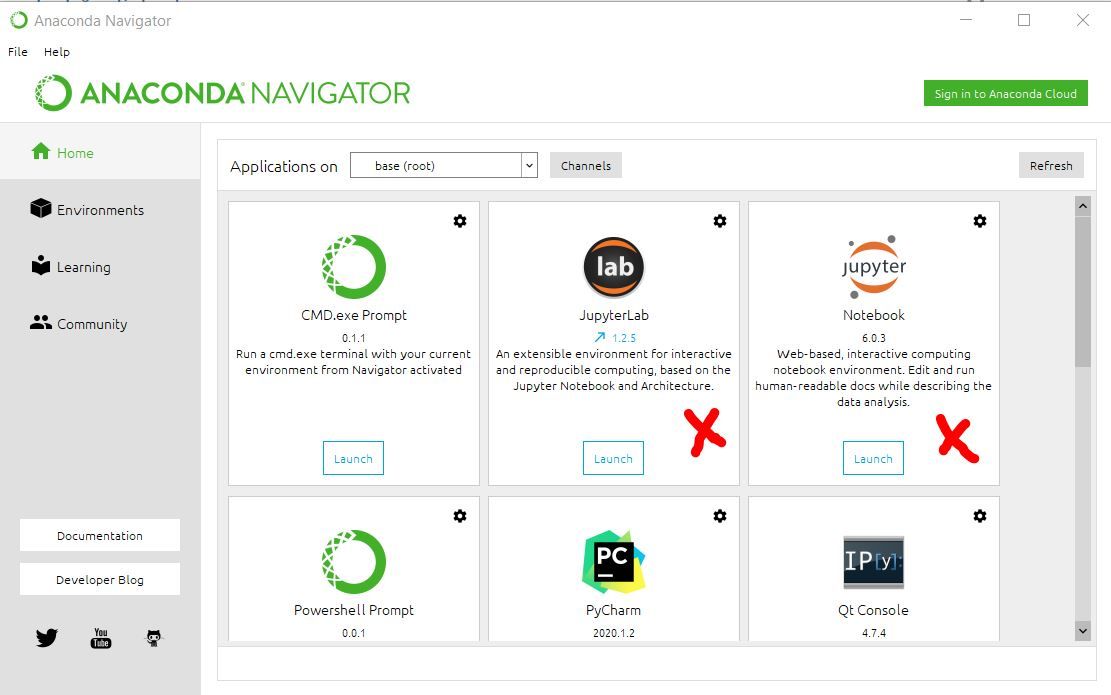
Task: Click the PyCharm 2020.1.2 version text
Action: pos(614,633)
